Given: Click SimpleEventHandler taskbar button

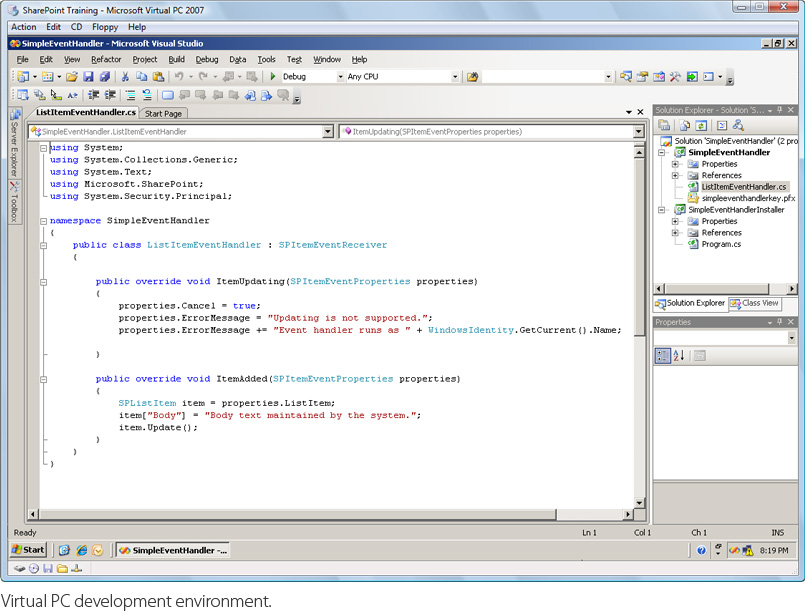Looking at the screenshot, I should click(x=172, y=550).
